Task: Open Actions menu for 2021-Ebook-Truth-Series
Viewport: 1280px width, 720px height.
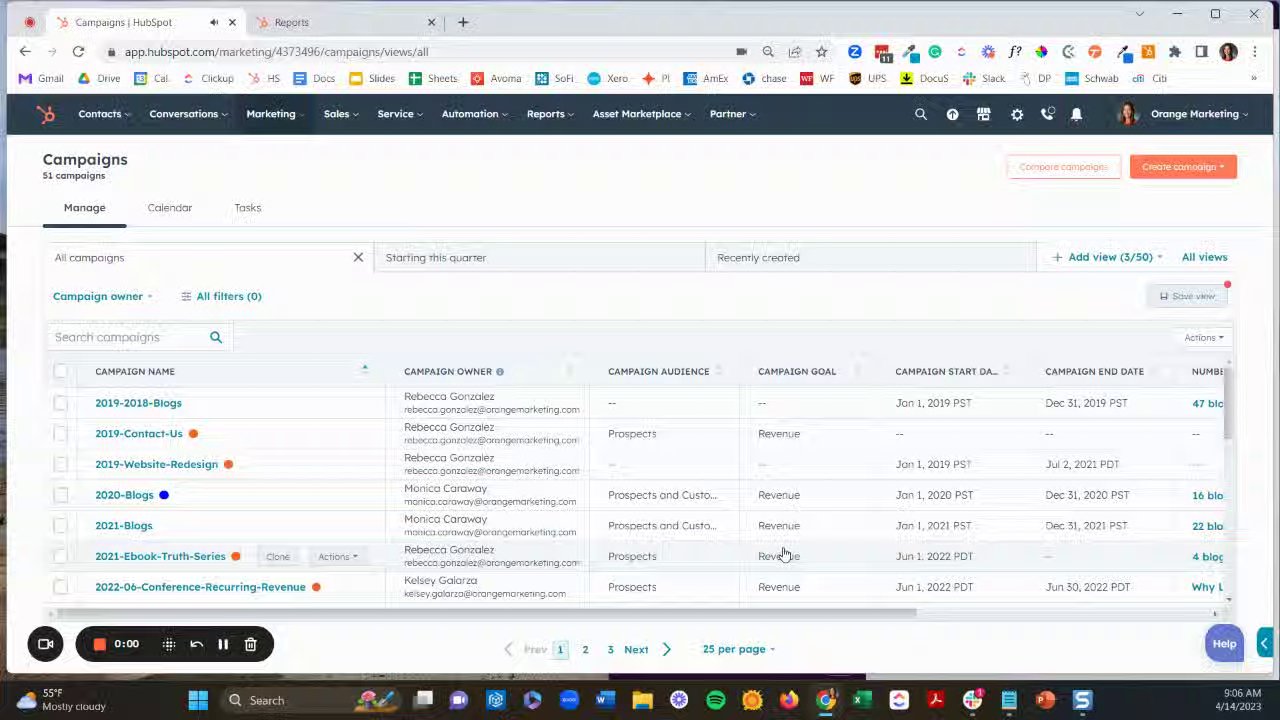Action: 337,557
